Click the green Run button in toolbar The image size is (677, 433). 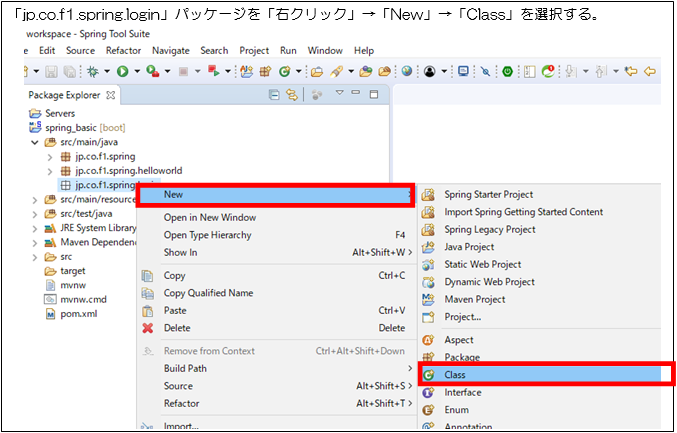pos(123,71)
